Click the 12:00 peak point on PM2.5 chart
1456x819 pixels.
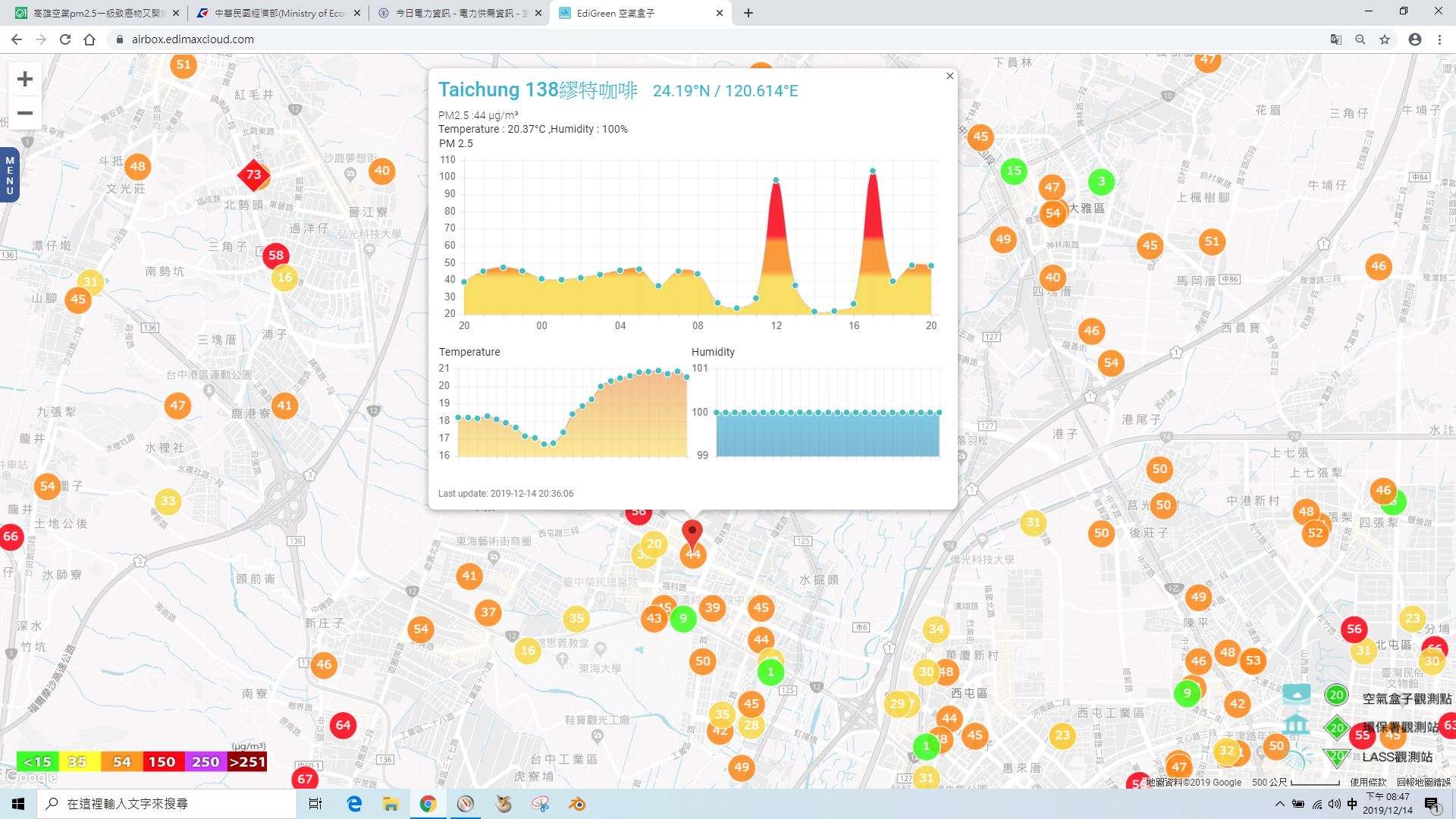(x=776, y=180)
